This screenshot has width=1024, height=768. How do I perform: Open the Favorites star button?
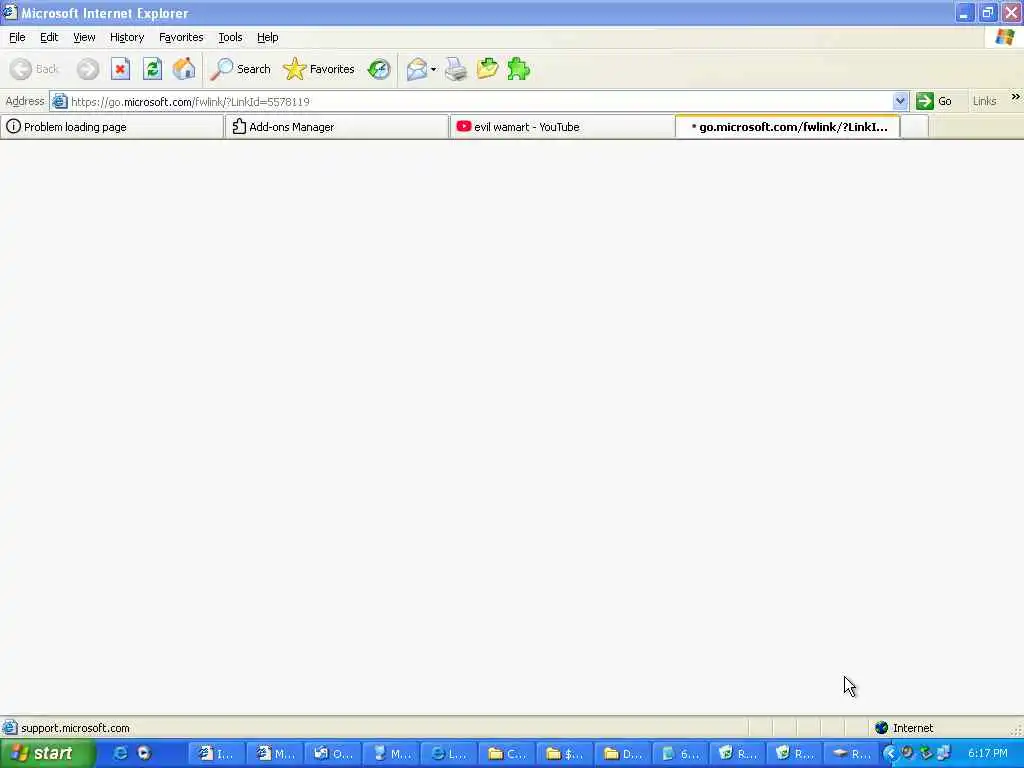[x=319, y=69]
